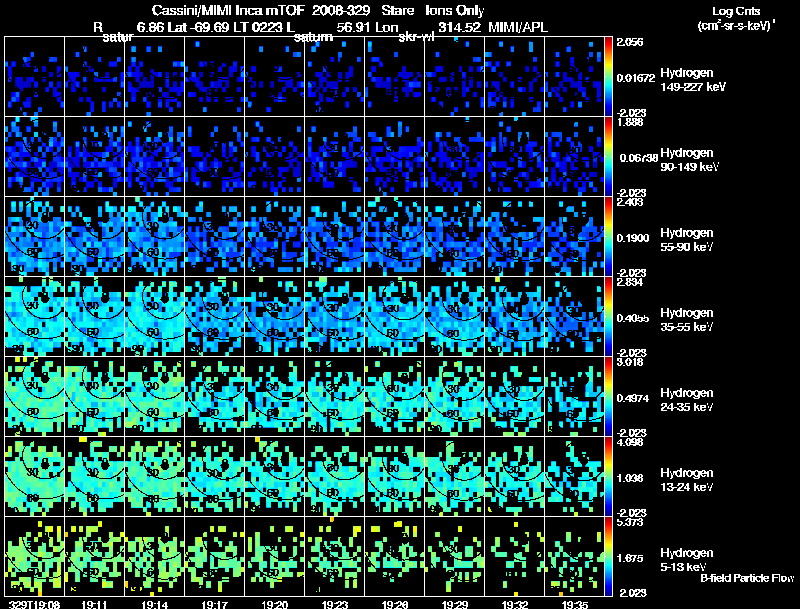Click the 'B-field Particle Flow' caption

[747, 578]
